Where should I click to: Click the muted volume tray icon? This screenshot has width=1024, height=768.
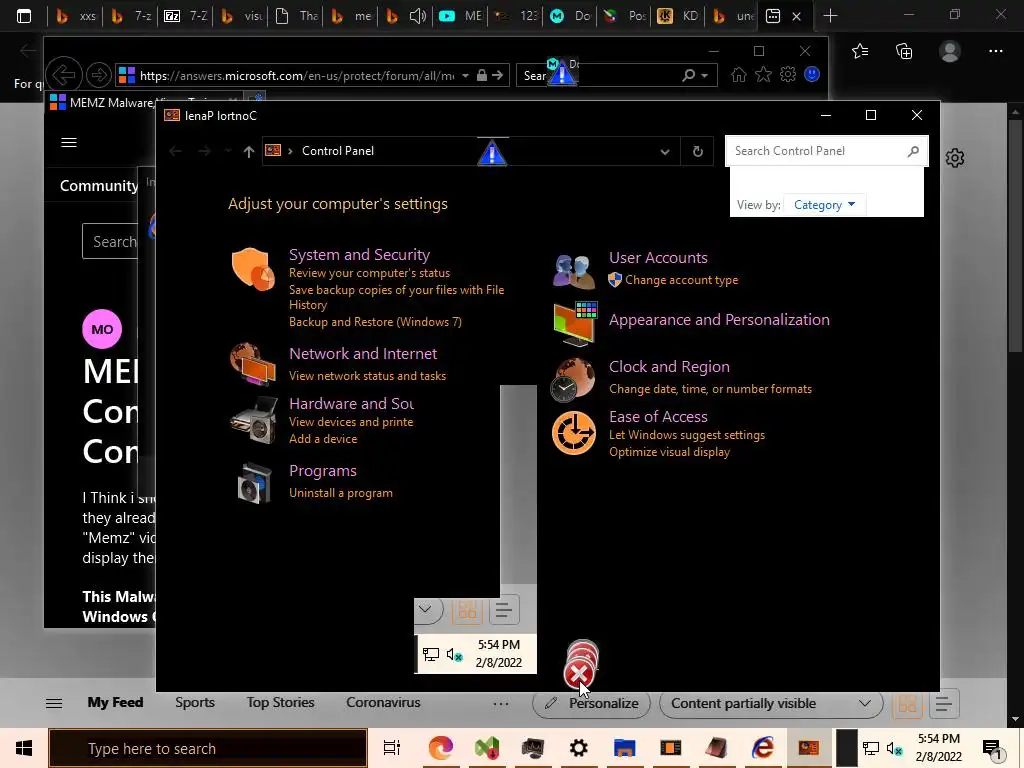point(895,748)
